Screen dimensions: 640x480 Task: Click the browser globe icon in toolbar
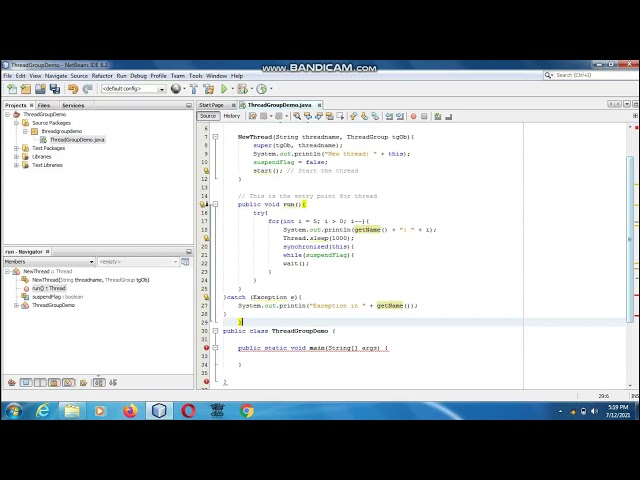click(x=176, y=89)
